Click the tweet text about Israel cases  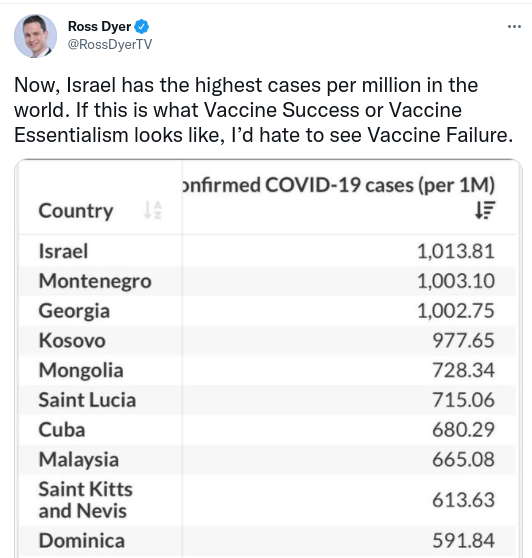pyautogui.click(x=264, y=110)
